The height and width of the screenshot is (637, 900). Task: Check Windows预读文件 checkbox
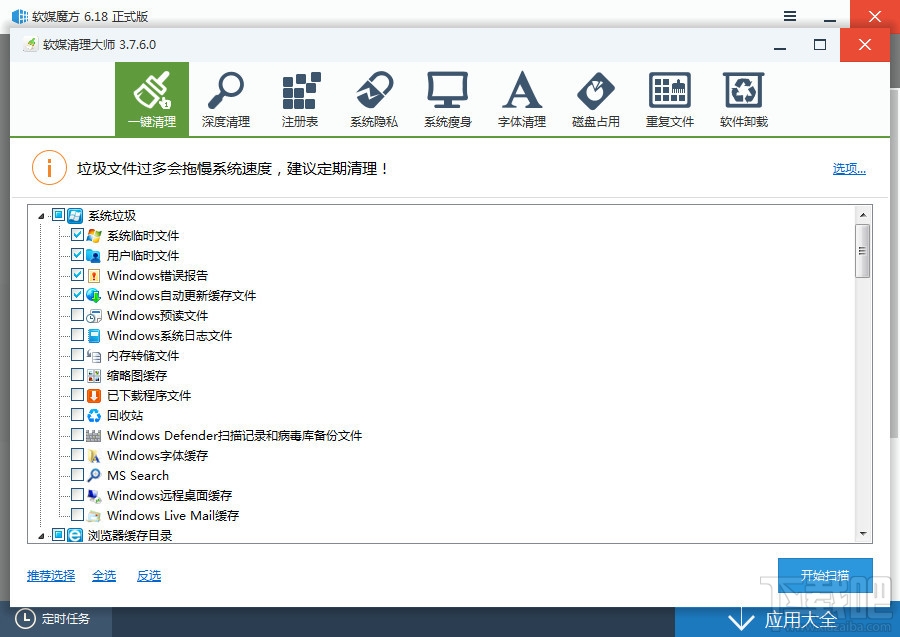(x=77, y=315)
